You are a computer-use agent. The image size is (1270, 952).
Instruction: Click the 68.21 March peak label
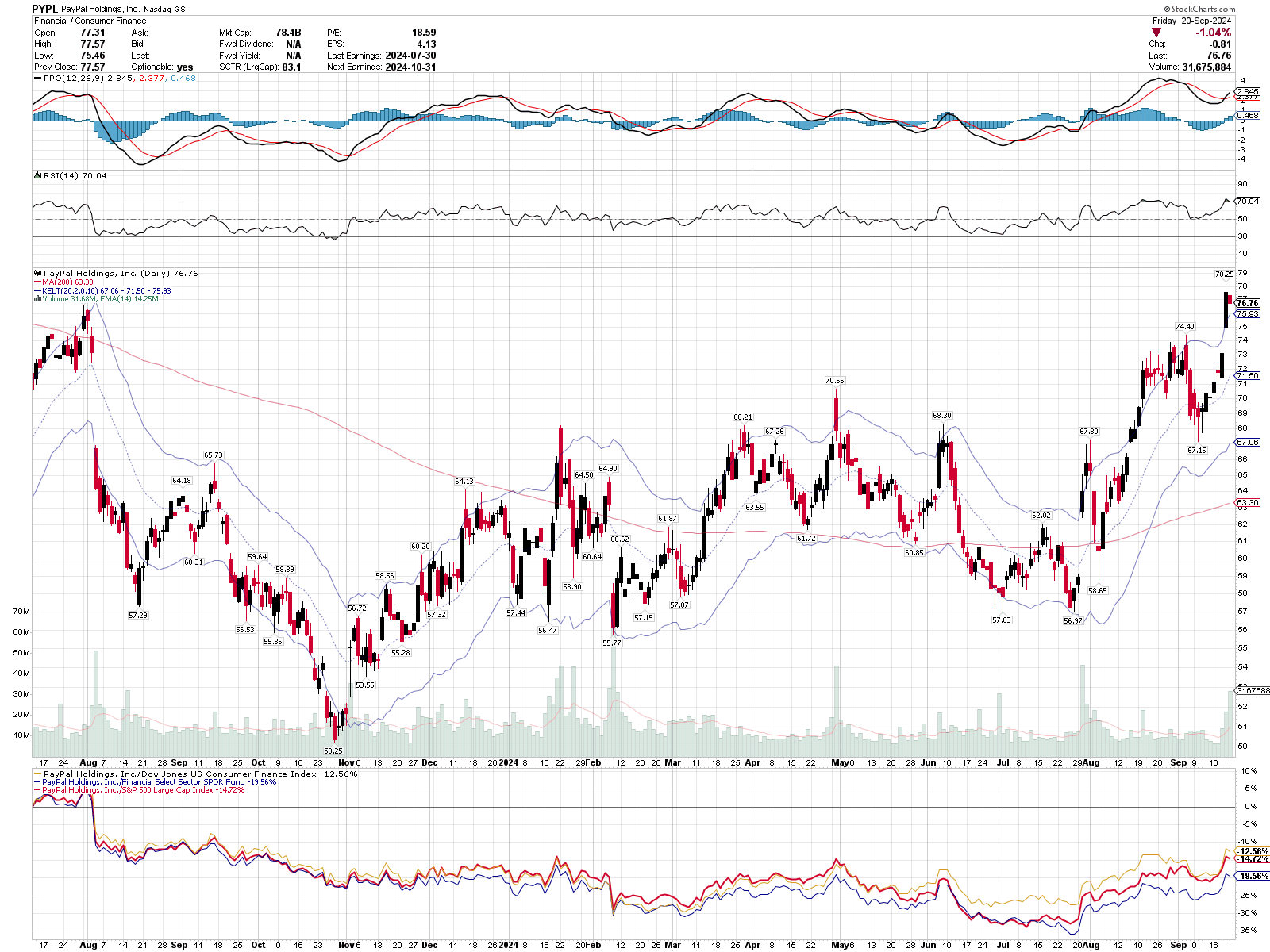pyautogui.click(x=743, y=417)
